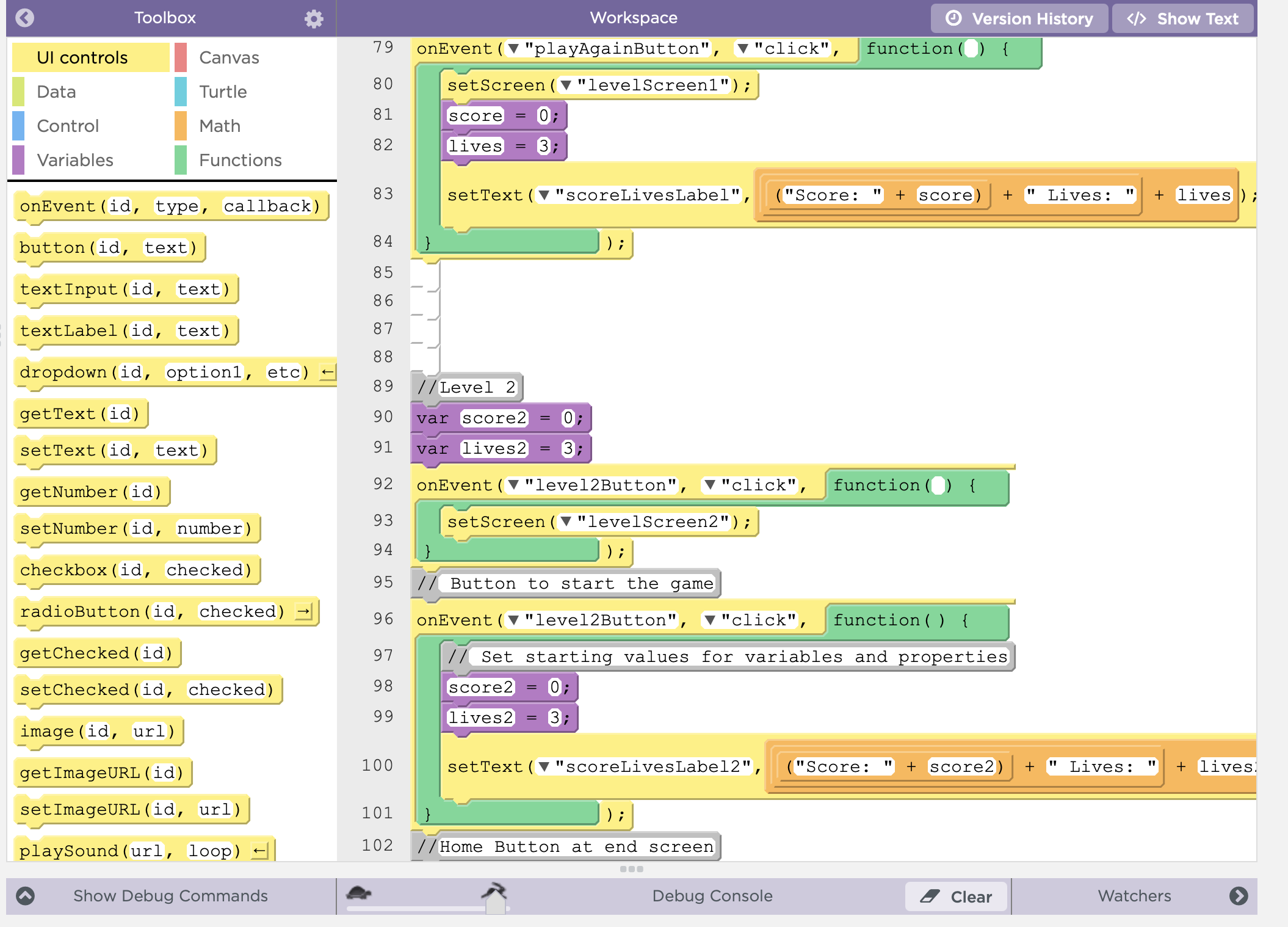Click the Watchers panel arrow icon
1288x927 pixels.
point(1238,896)
